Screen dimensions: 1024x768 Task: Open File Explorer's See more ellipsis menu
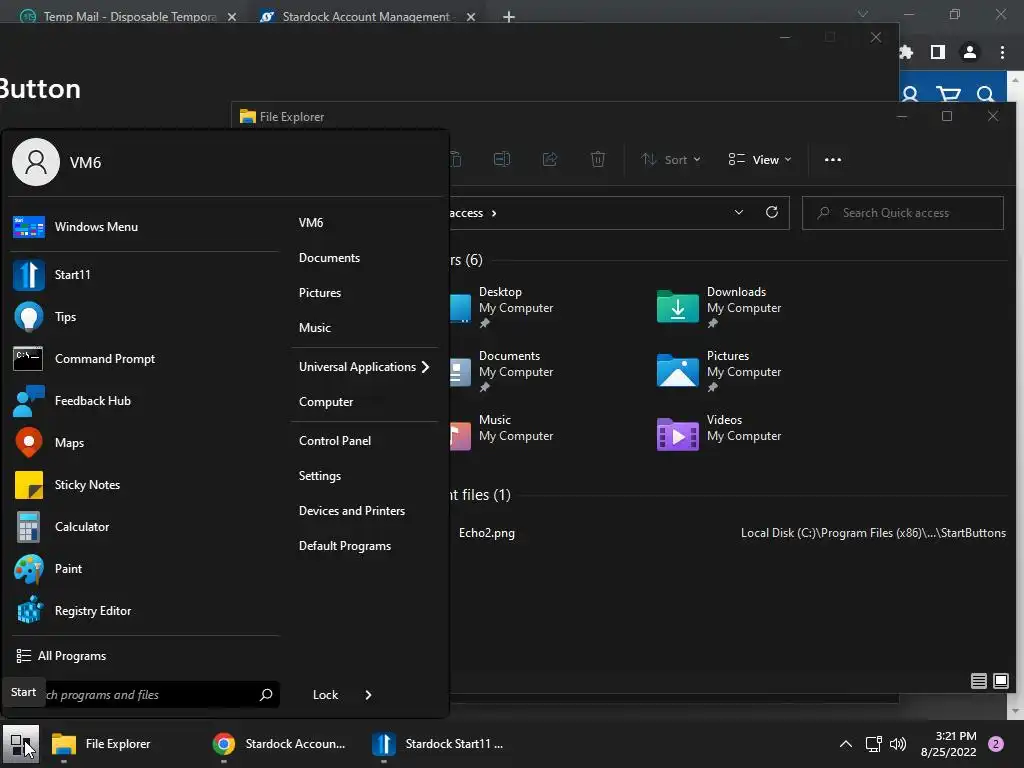click(833, 159)
